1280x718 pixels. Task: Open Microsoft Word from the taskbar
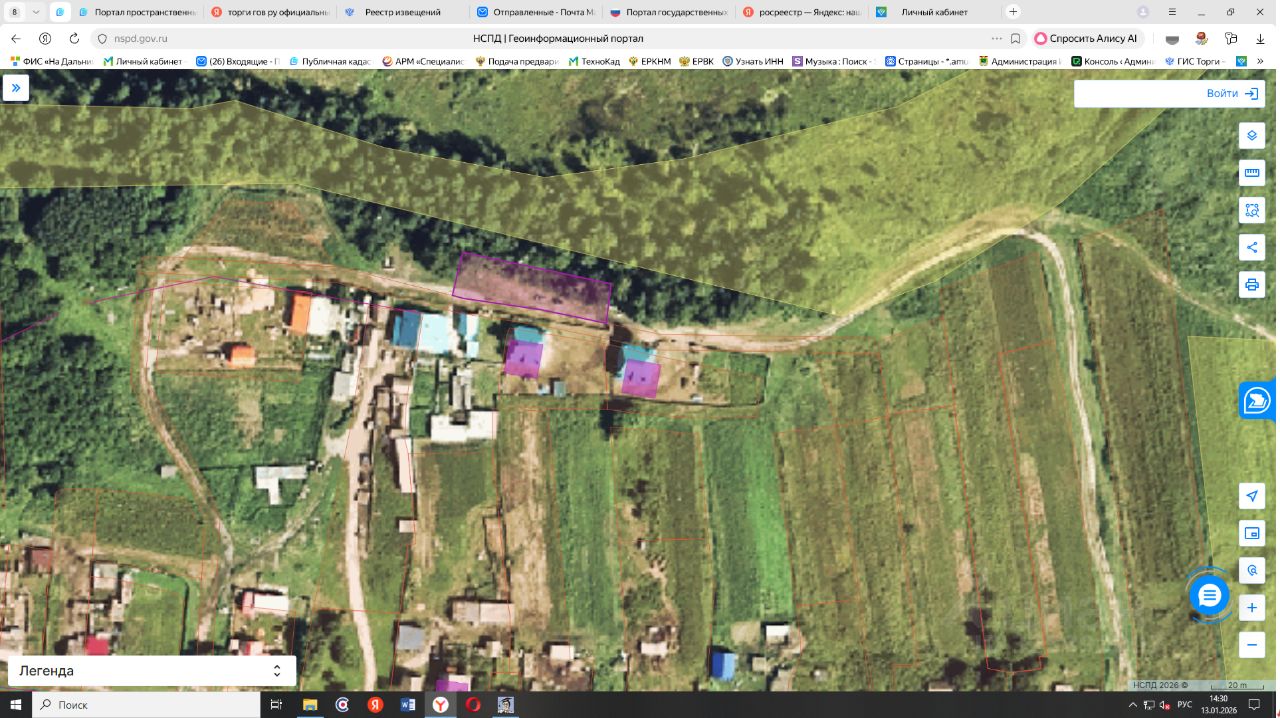pos(407,705)
